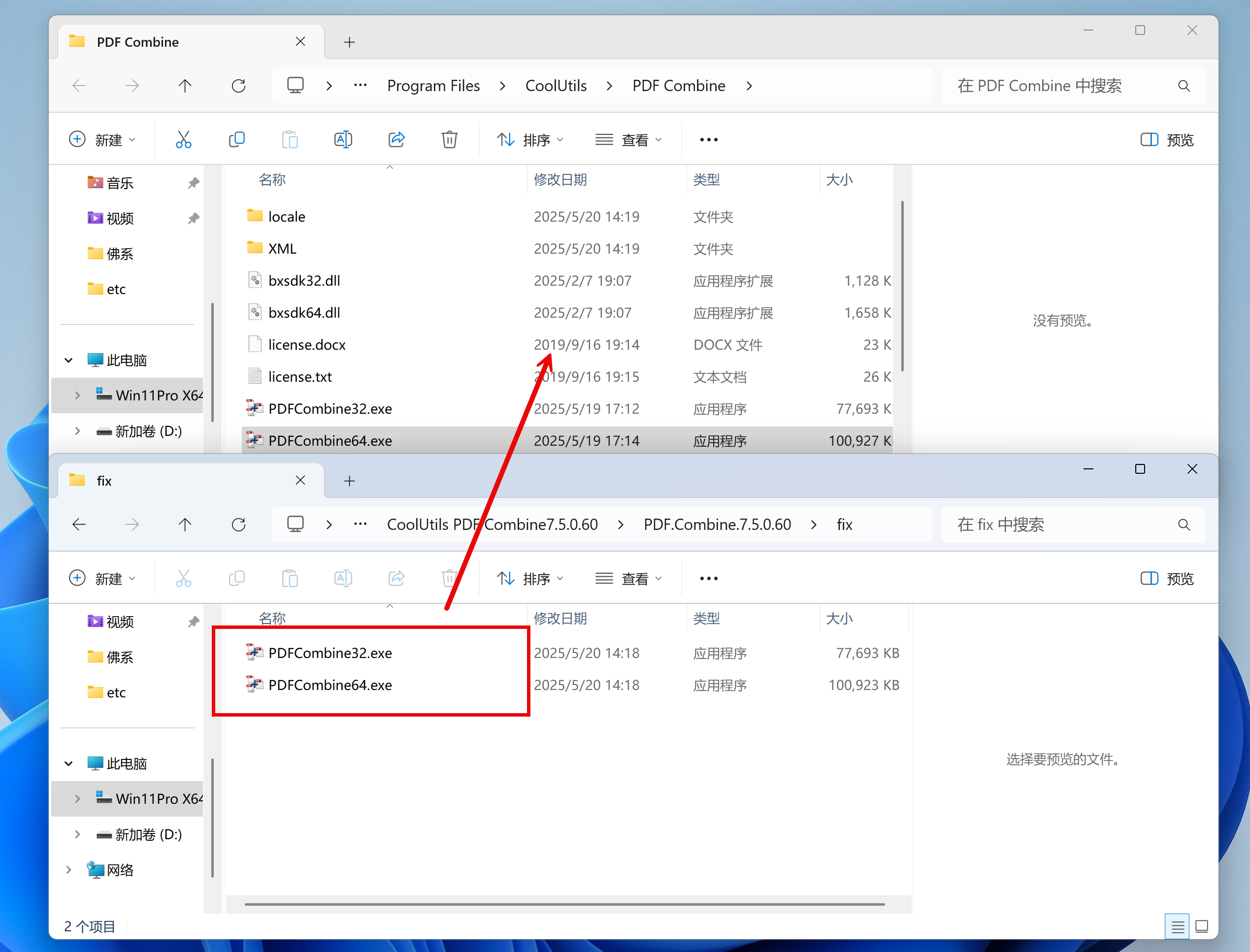This screenshot has width=1250, height=952.
Task: Open the Sort dropdown in PDF Combine window
Action: click(529, 139)
